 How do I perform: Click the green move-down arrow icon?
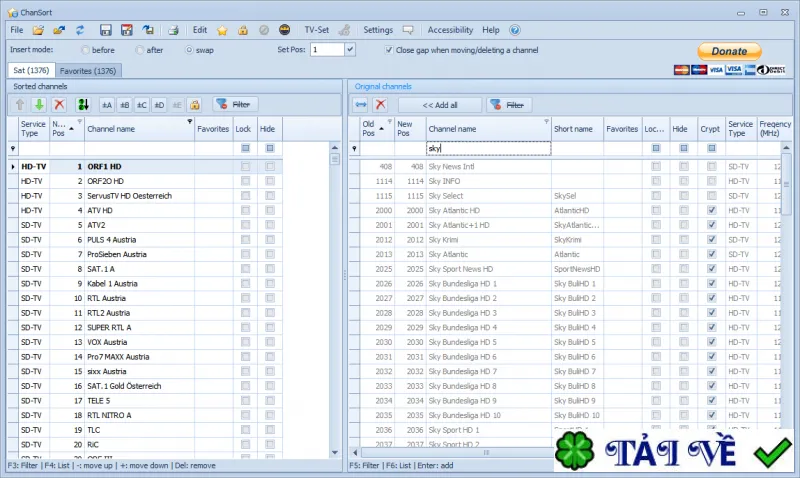click(x=39, y=105)
